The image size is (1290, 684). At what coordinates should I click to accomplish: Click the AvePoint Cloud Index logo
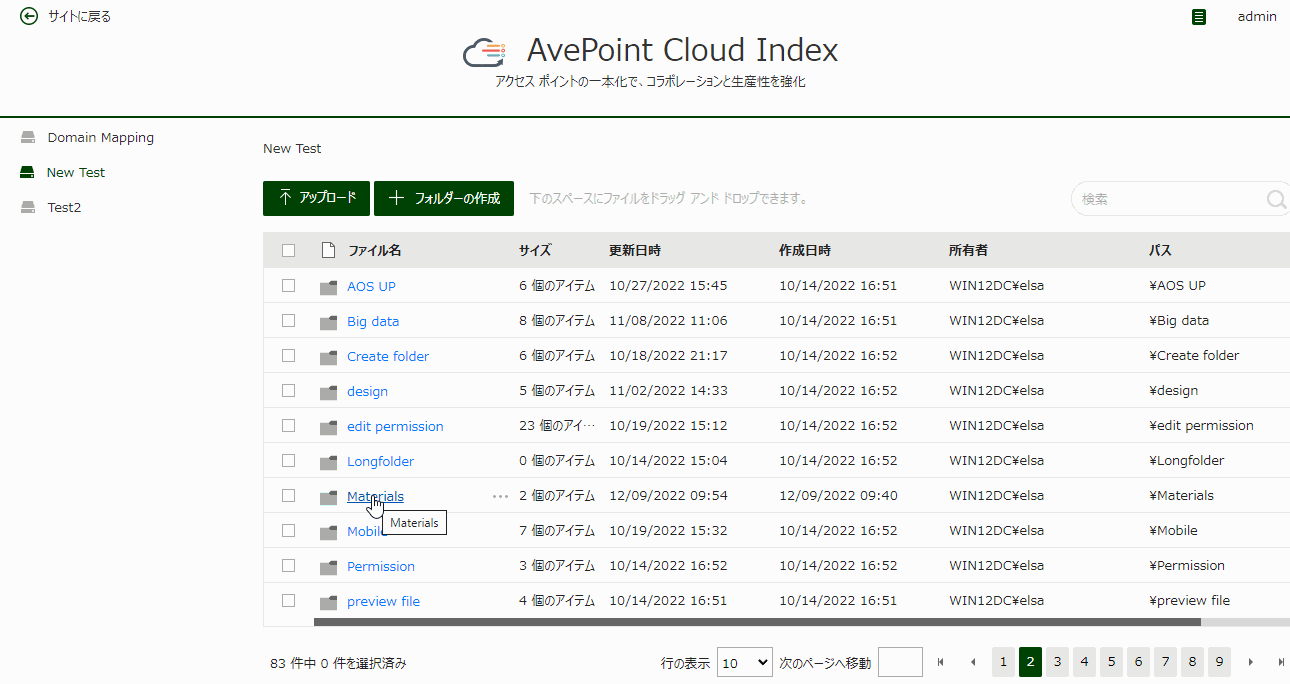486,52
